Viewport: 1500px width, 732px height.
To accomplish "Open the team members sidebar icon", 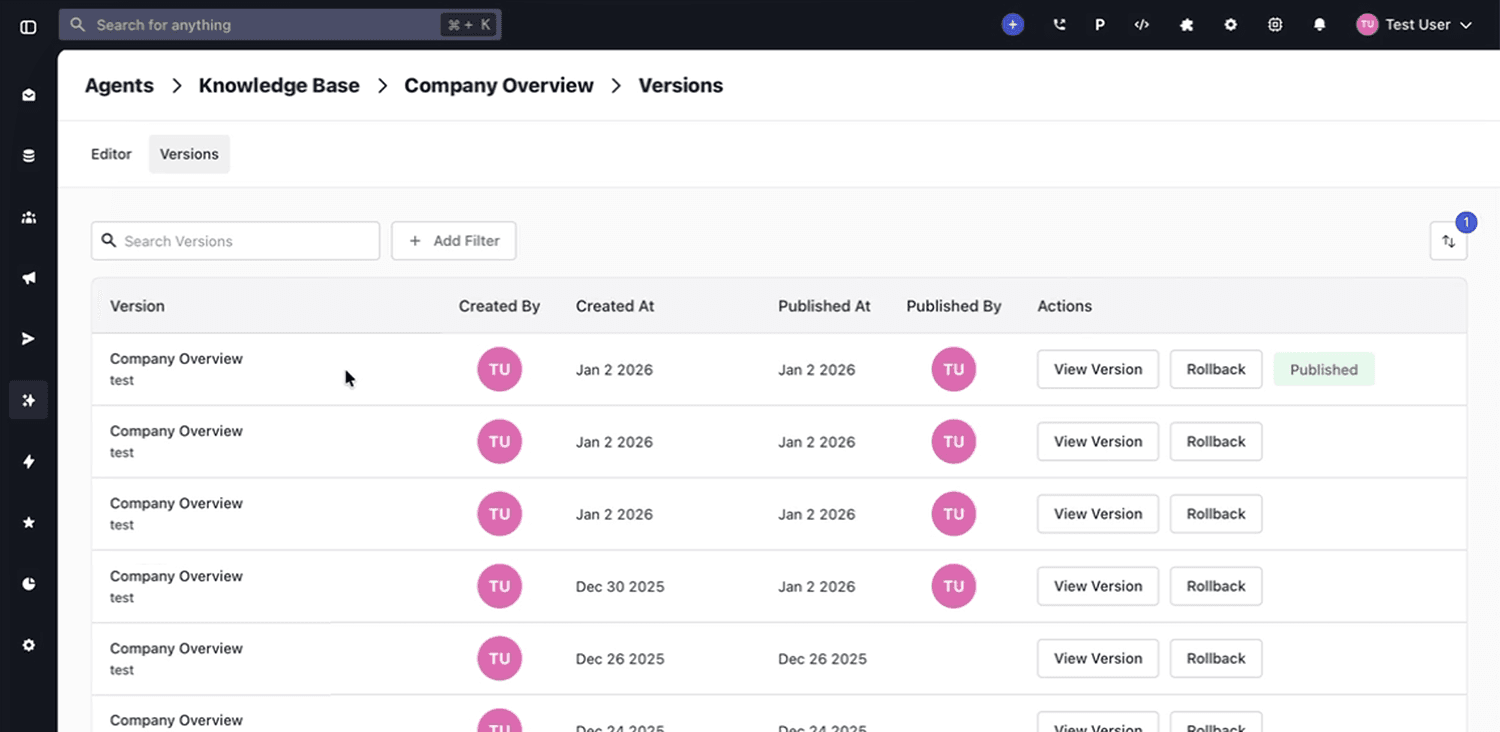I will (x=27, y=217).
